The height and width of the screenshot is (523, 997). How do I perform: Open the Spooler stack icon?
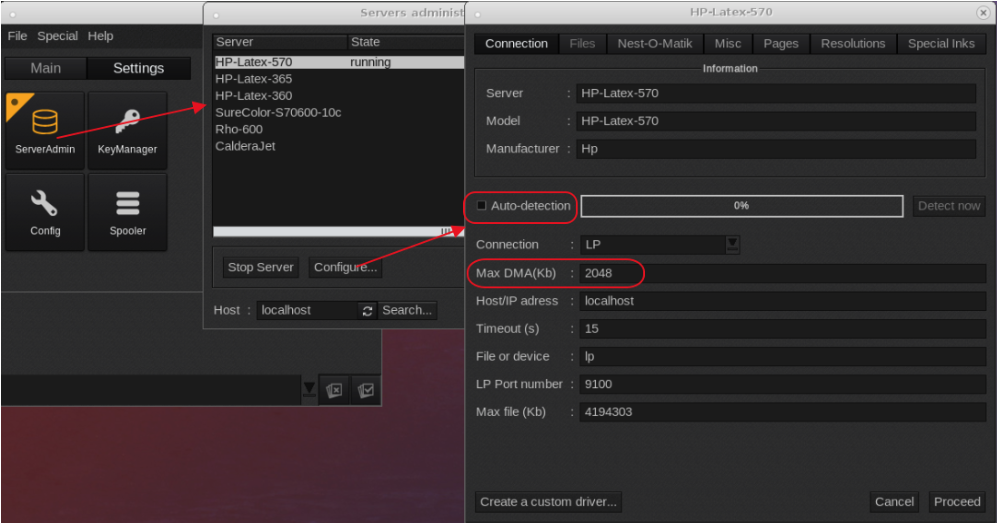point(127,211)
